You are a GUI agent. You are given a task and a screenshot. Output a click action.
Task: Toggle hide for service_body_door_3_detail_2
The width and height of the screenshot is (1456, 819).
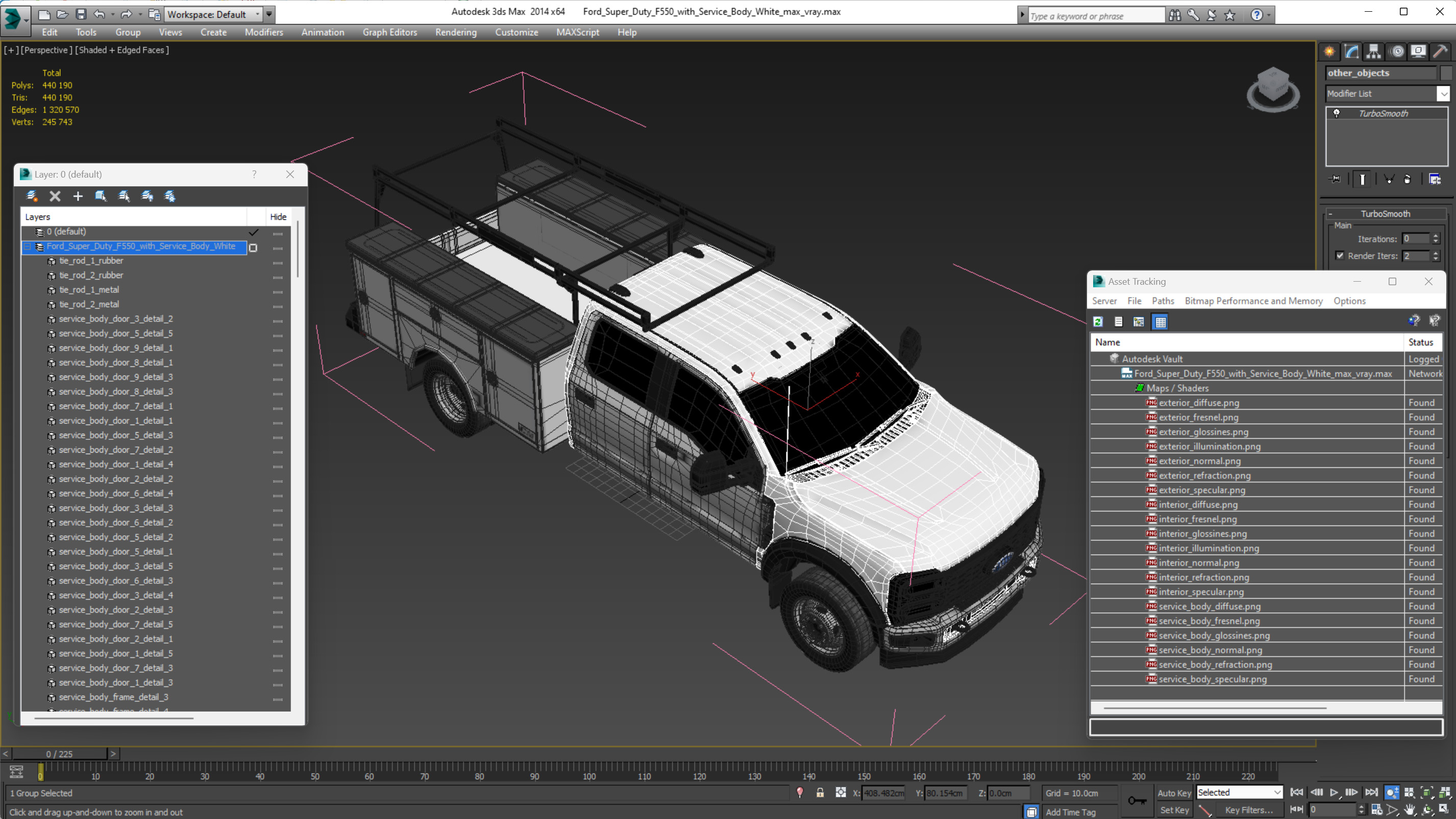[x=278, y=320]
